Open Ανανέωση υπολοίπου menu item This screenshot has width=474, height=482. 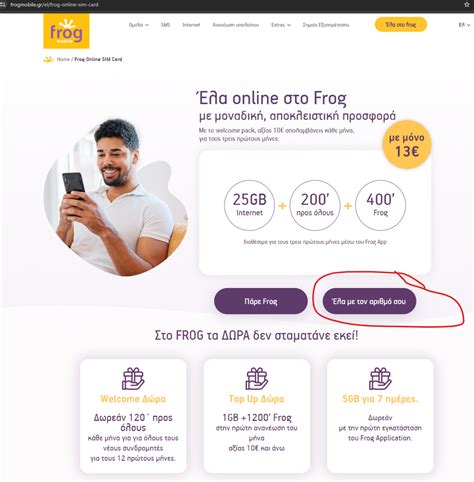click(236, 25)
